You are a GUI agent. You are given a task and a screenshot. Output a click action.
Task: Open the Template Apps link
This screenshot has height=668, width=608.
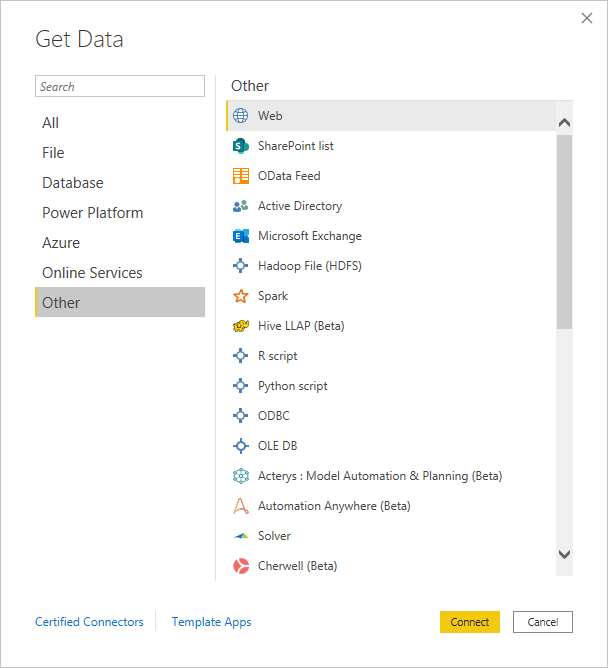211,622
